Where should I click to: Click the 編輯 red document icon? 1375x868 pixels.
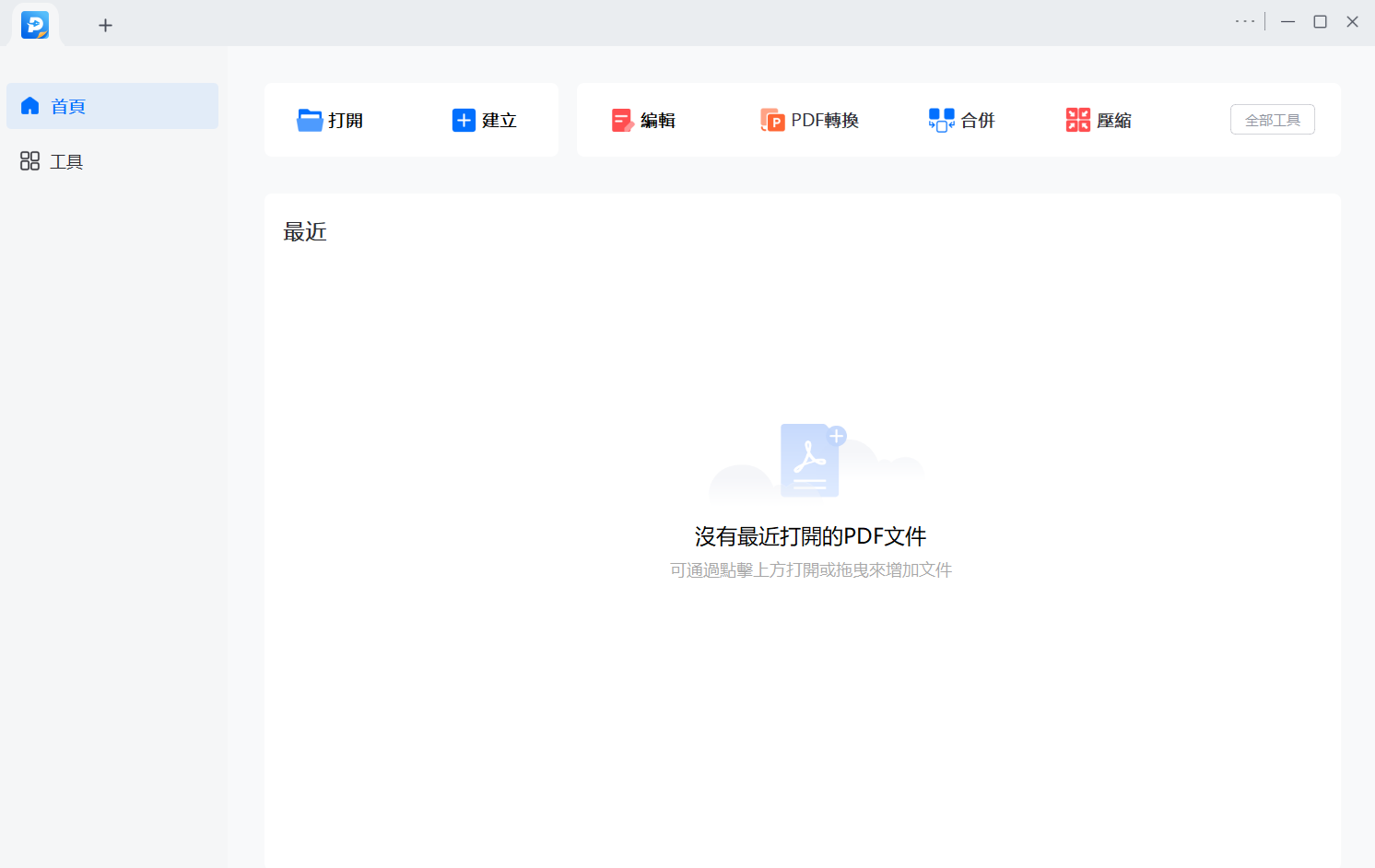[x=622, y=120]
